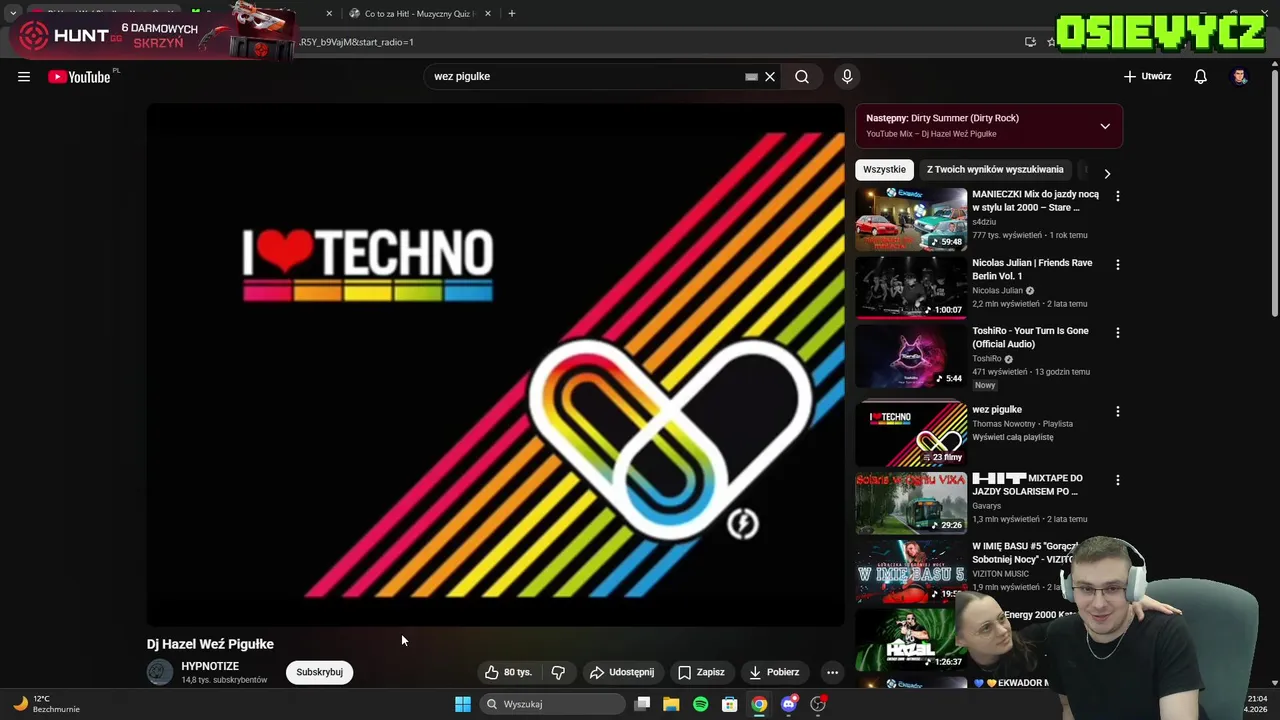This screenshot has height=720, width=1280.
Task: Open MANIECZKI Mix video thumbnail
Action: 911,218
